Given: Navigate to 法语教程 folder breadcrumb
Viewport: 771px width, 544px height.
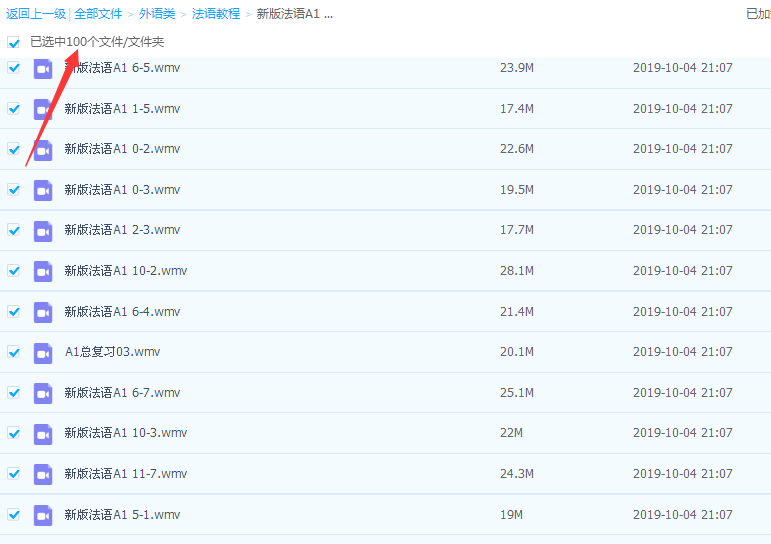Looking at the screenshot, I should coord(216,14).
